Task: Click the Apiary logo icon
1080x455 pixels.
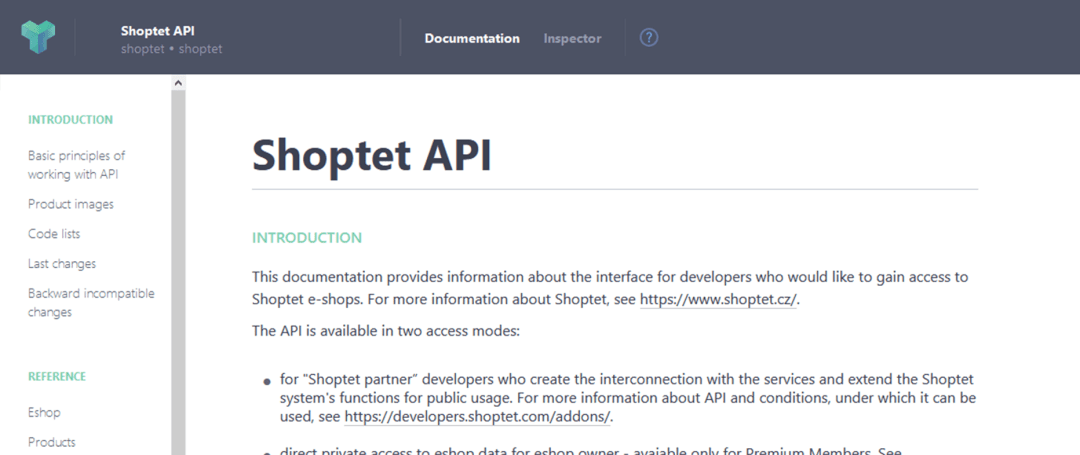Action: tap(38, 37)
